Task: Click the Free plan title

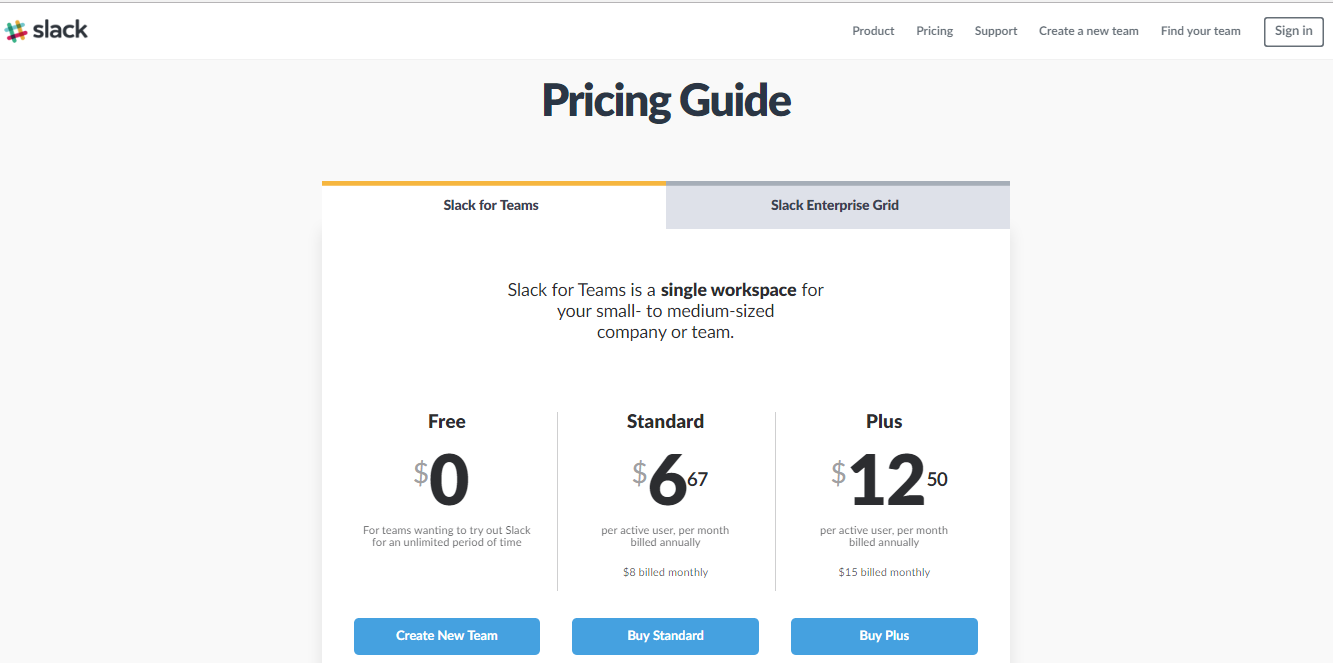Action: [446, 421]
